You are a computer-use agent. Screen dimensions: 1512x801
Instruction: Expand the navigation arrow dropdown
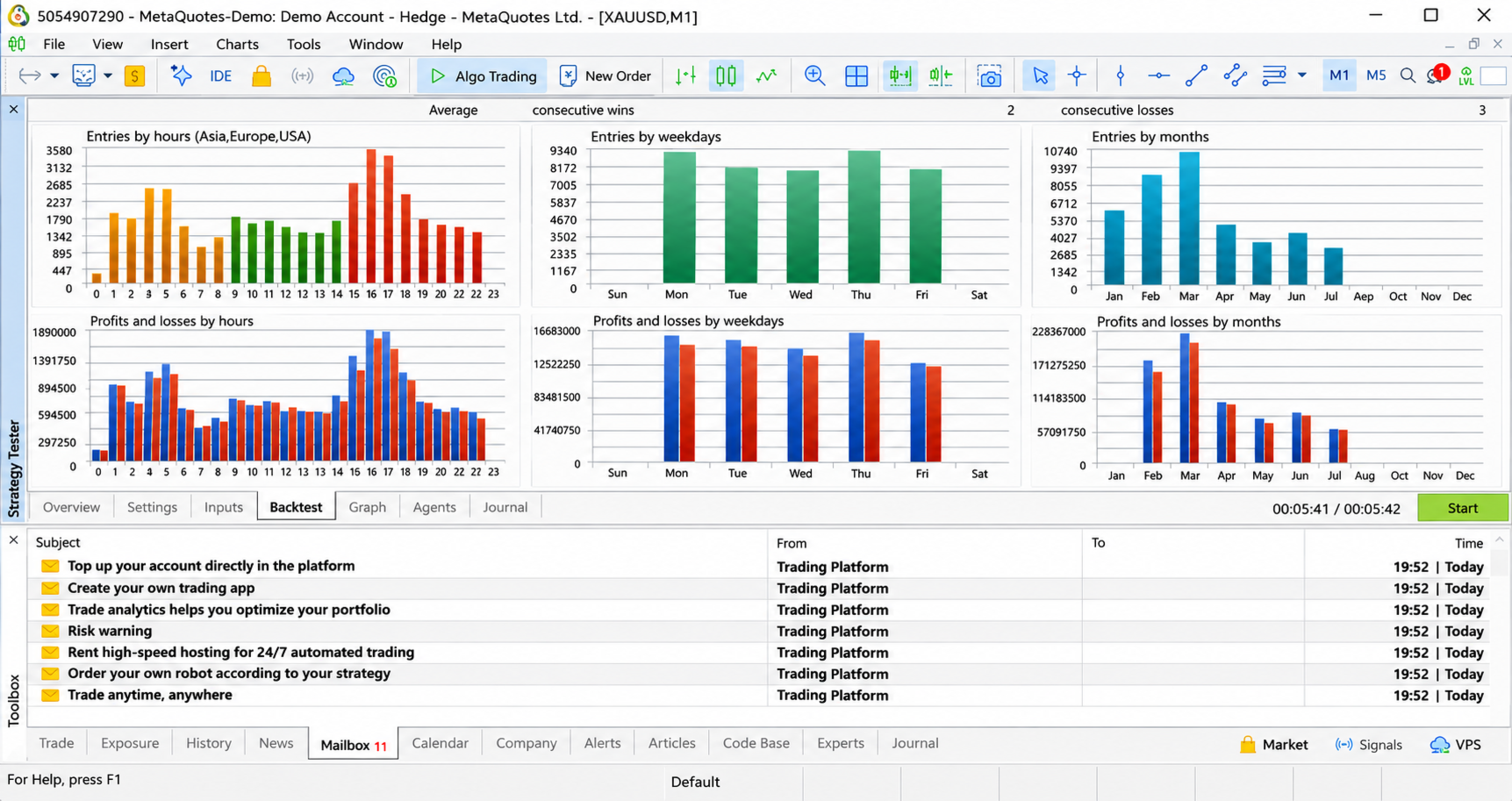click(54, 76)
